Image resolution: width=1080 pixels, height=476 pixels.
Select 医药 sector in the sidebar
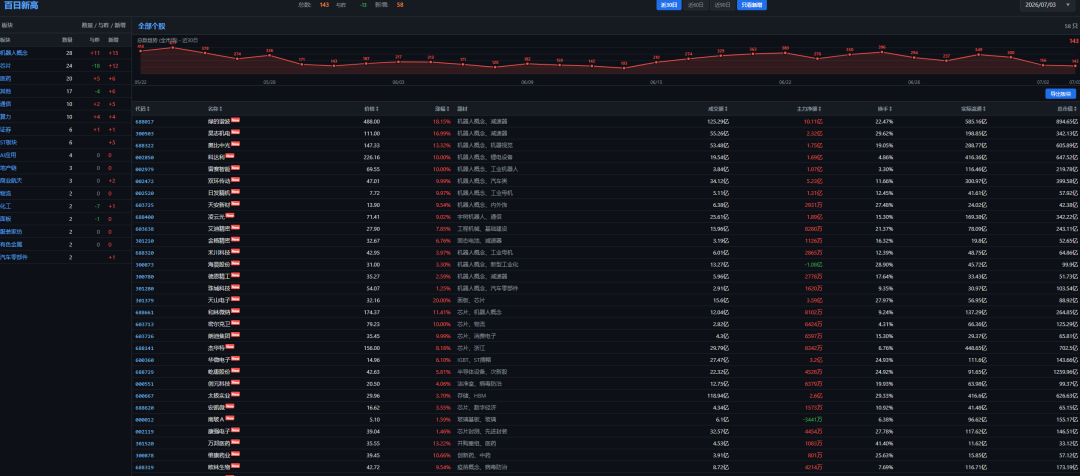[6, 78]
